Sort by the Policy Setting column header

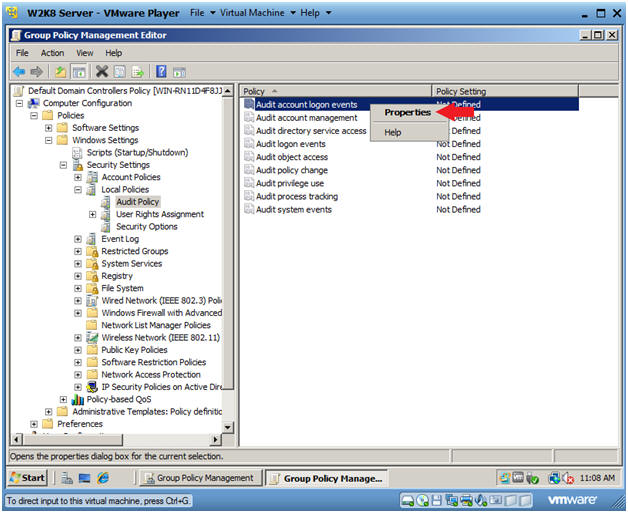505,91
